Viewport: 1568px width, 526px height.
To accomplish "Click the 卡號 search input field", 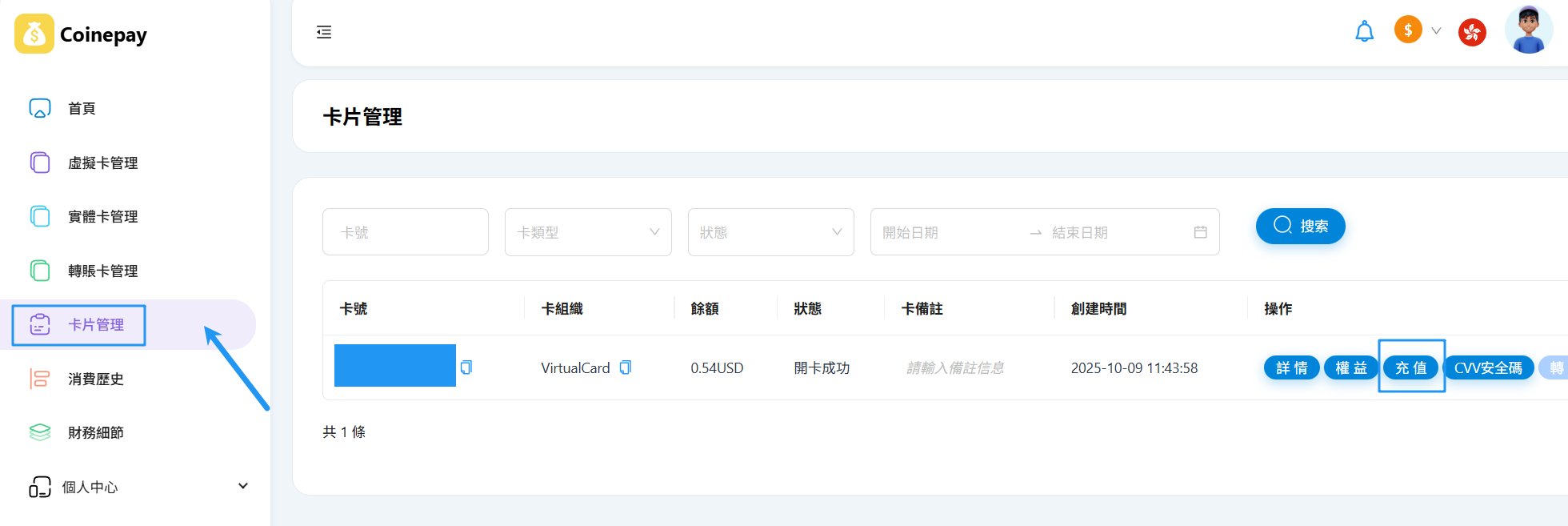I will coord(406,232).
